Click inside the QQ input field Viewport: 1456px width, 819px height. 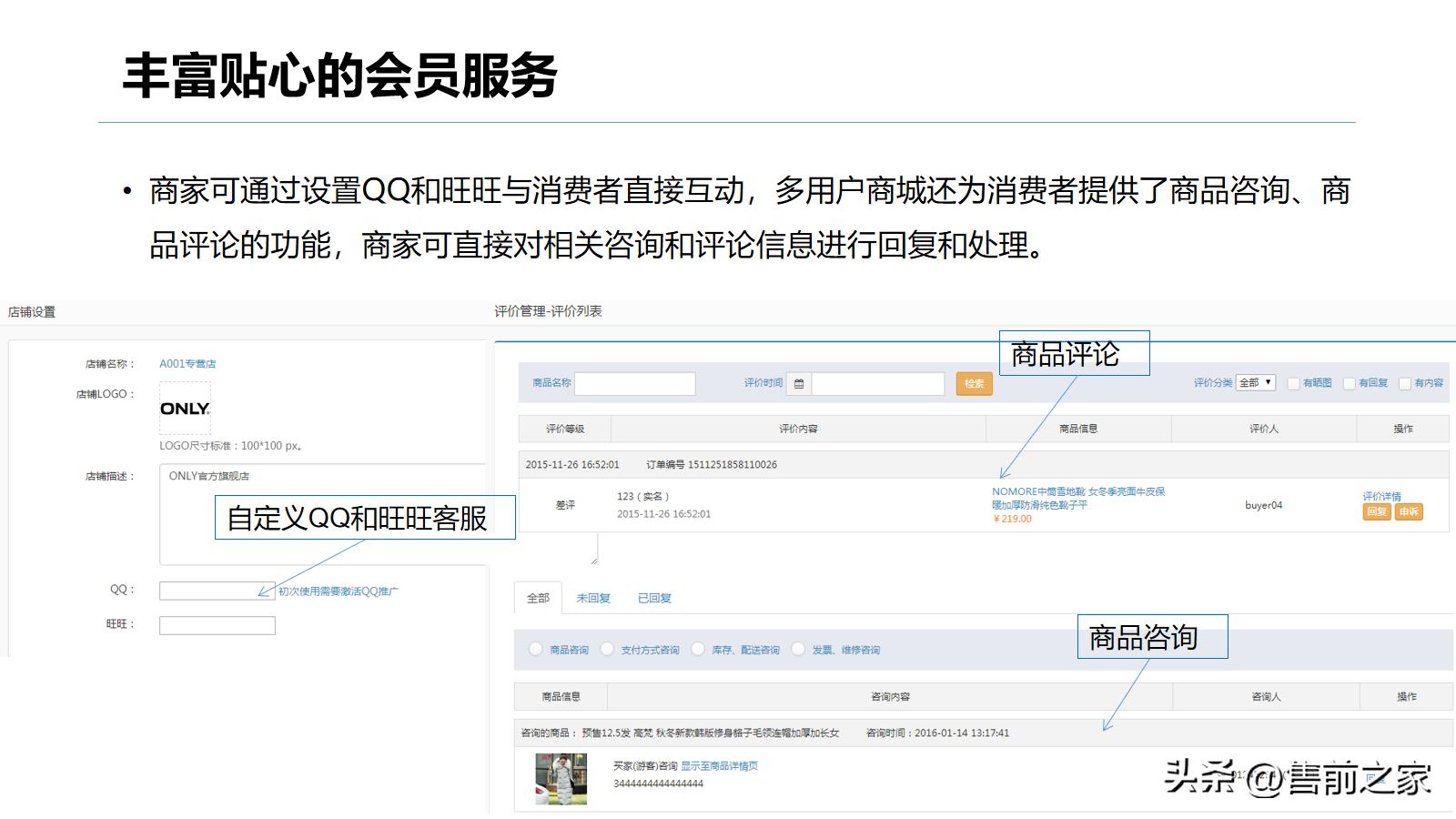[x=216, y=590]
